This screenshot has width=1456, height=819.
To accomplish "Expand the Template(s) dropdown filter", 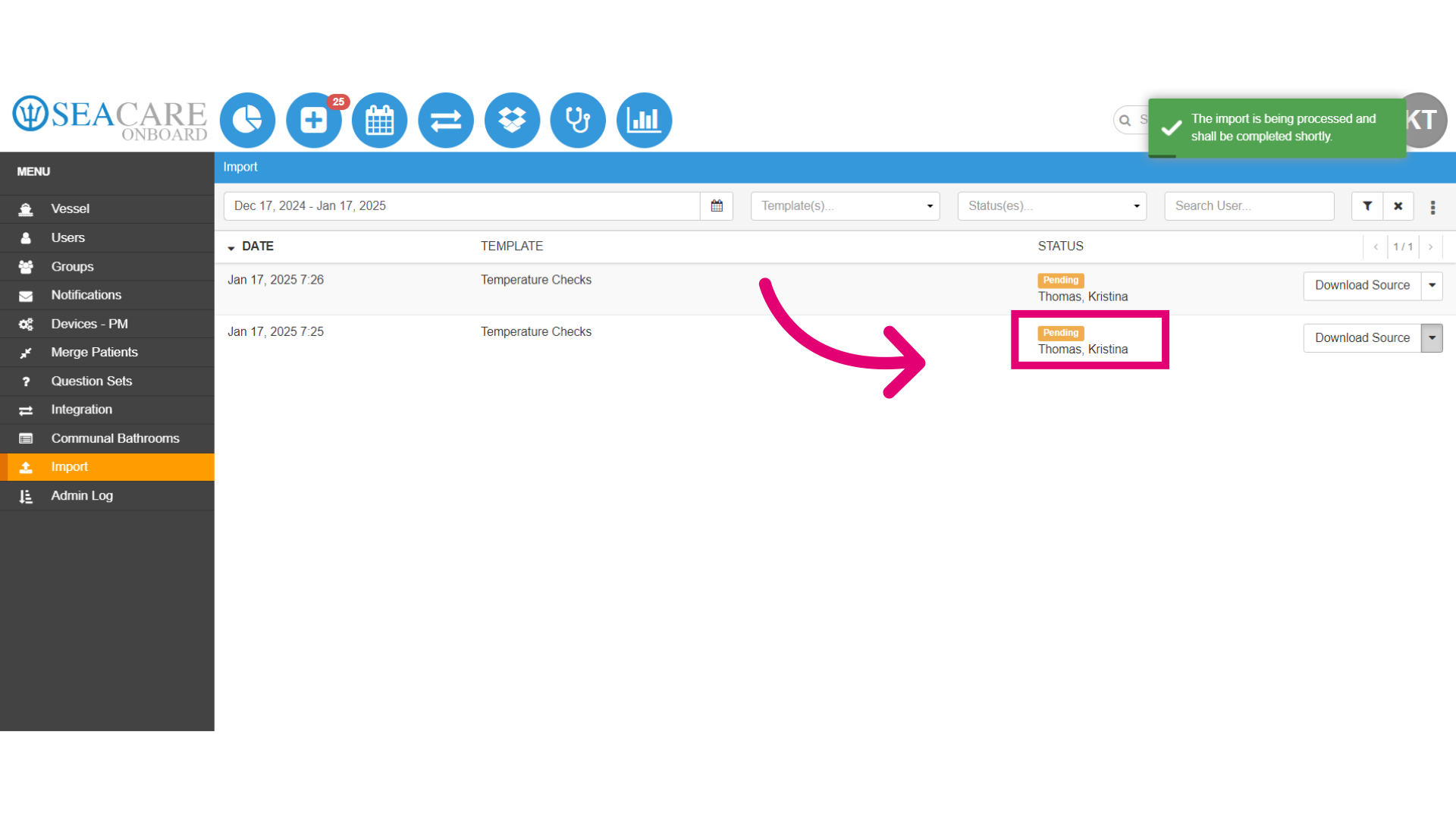I will [845, 206].
